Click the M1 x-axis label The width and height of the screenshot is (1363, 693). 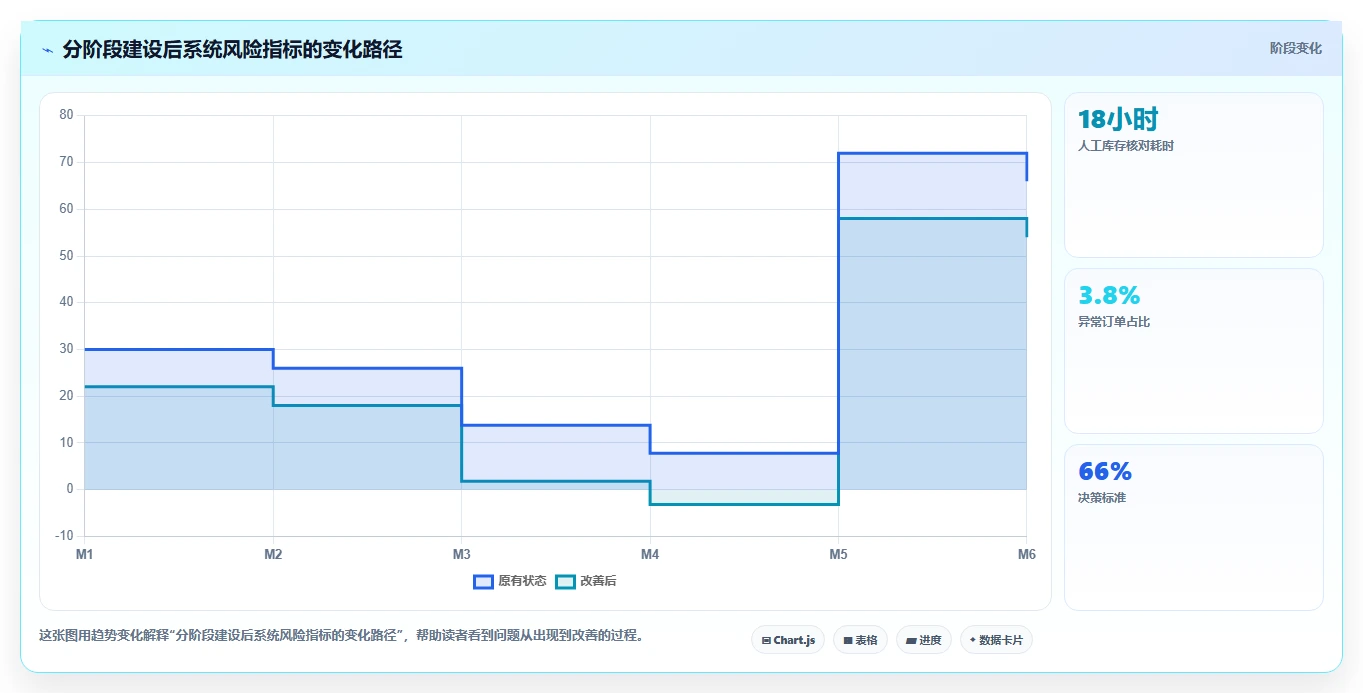[84, 553]
